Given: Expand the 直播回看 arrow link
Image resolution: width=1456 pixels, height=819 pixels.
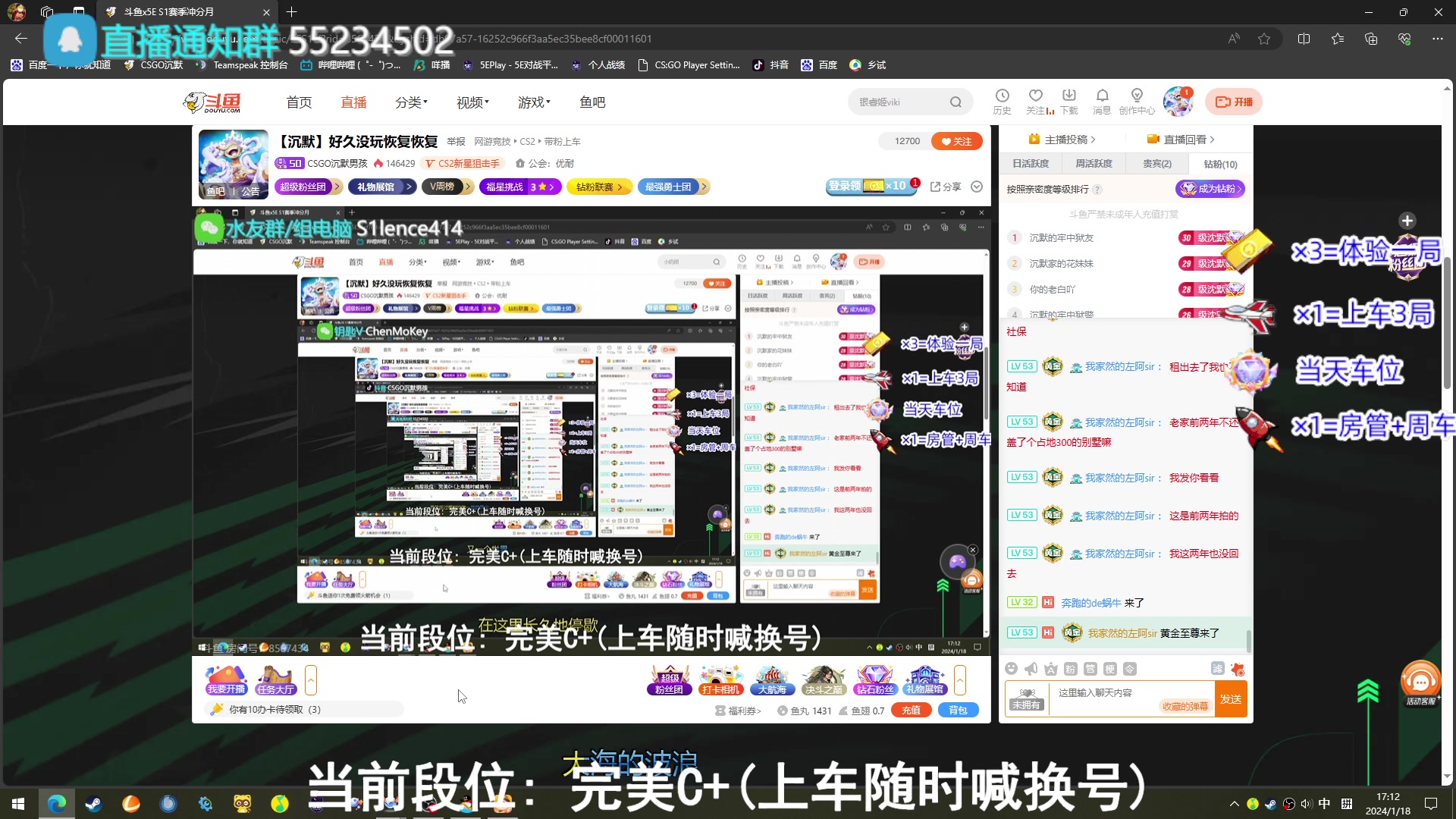Looking at the screenshot, I should (1181, 140).
